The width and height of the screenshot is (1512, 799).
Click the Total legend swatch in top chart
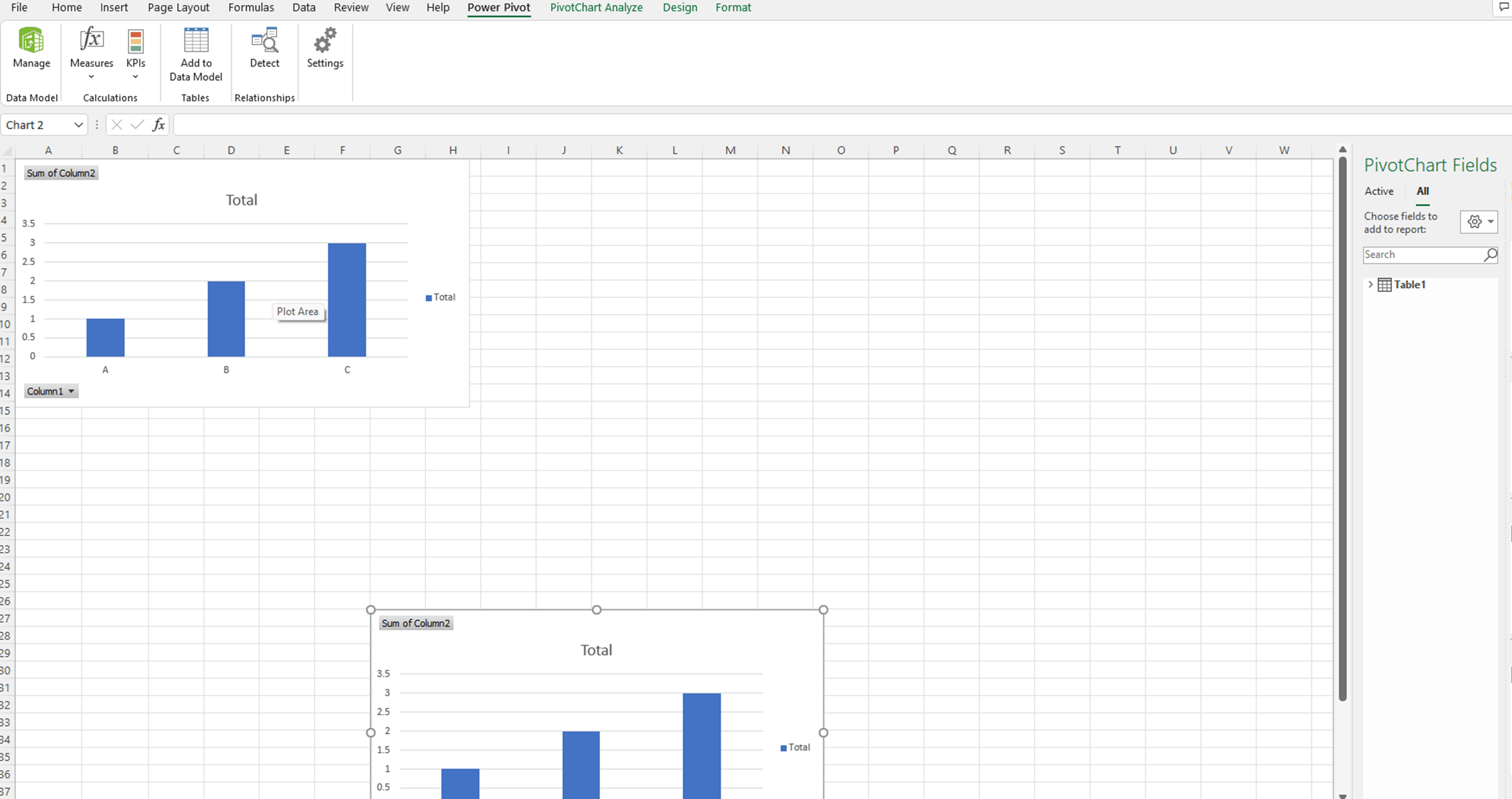click(429, 298)
